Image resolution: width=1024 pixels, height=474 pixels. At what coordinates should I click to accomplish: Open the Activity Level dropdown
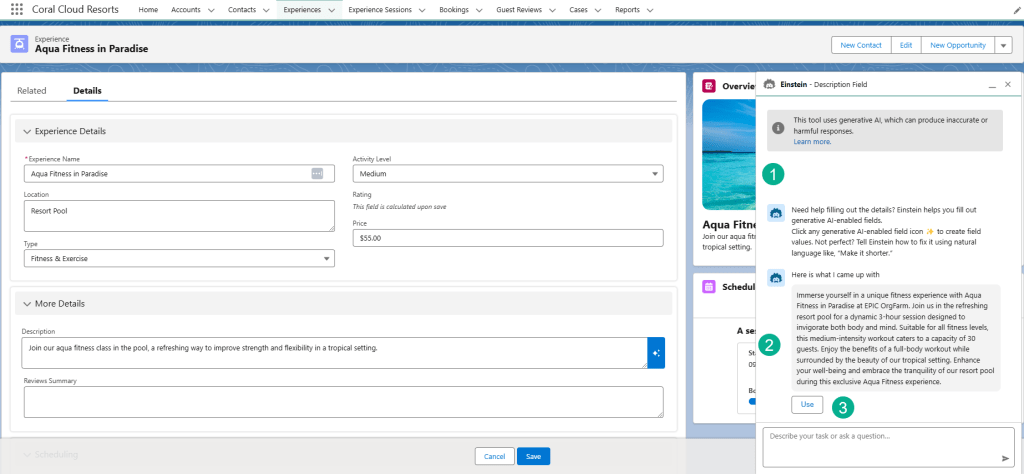tap(507, 174)
